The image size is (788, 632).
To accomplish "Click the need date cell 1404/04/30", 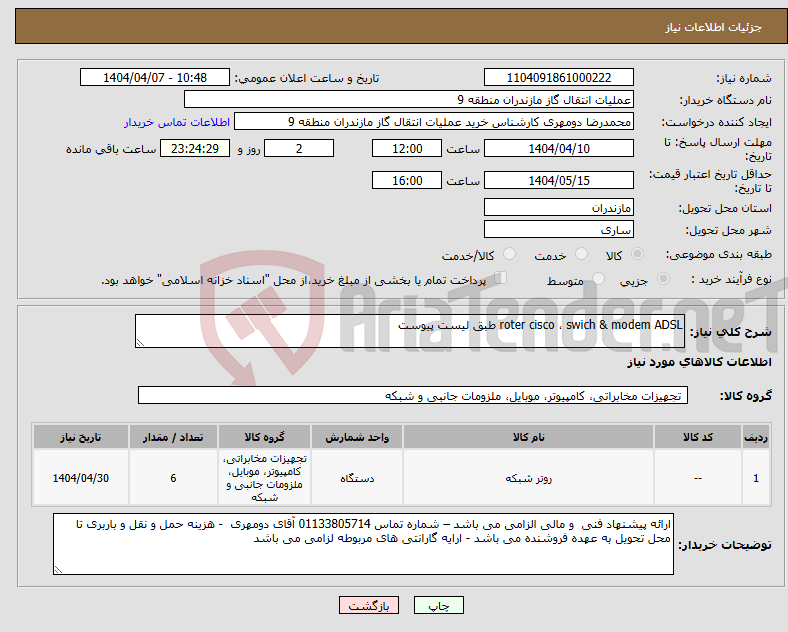I will pyautogui.click(x=81, y=478).
